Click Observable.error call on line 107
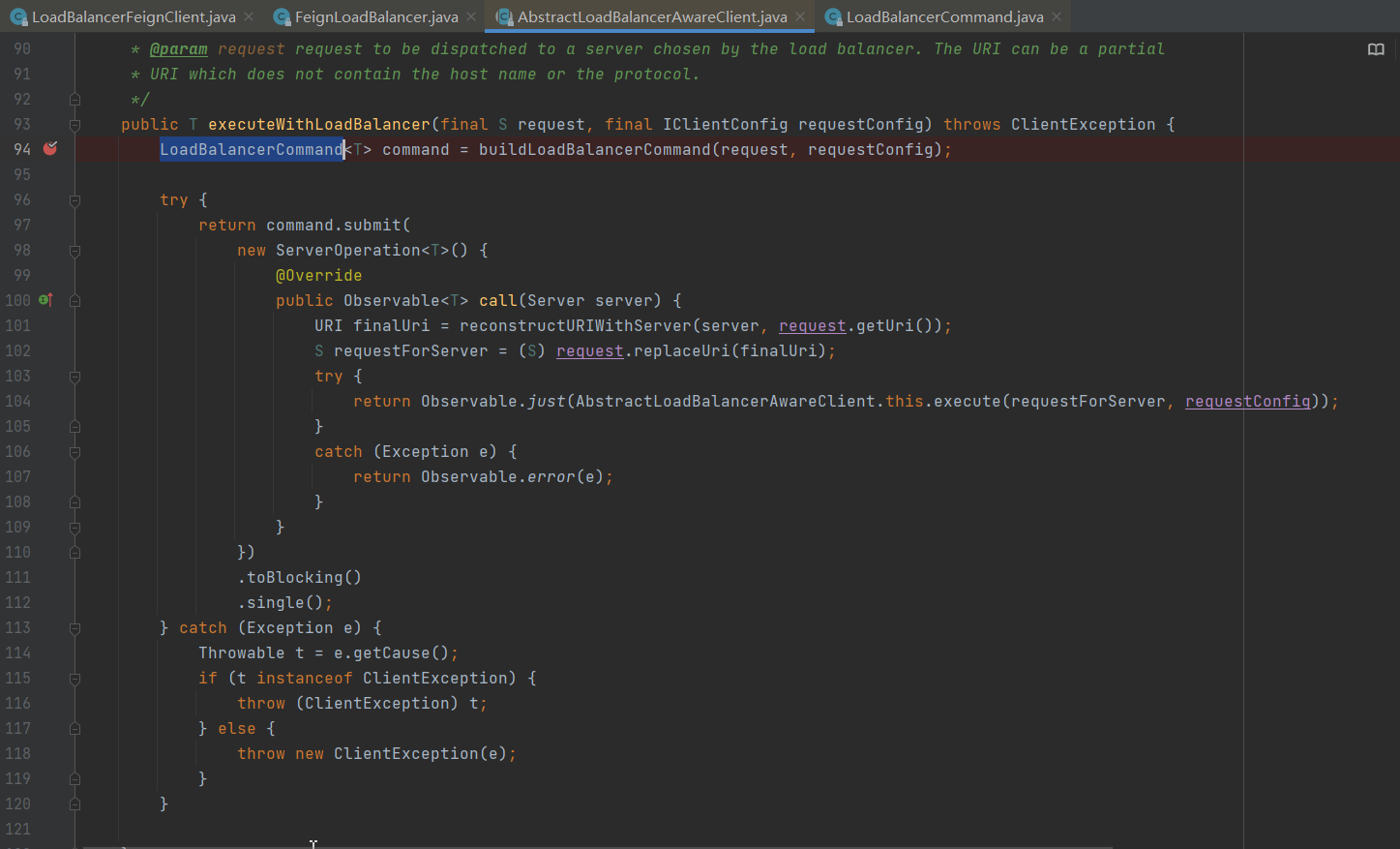1400x849 pixels. coord(498,476)
